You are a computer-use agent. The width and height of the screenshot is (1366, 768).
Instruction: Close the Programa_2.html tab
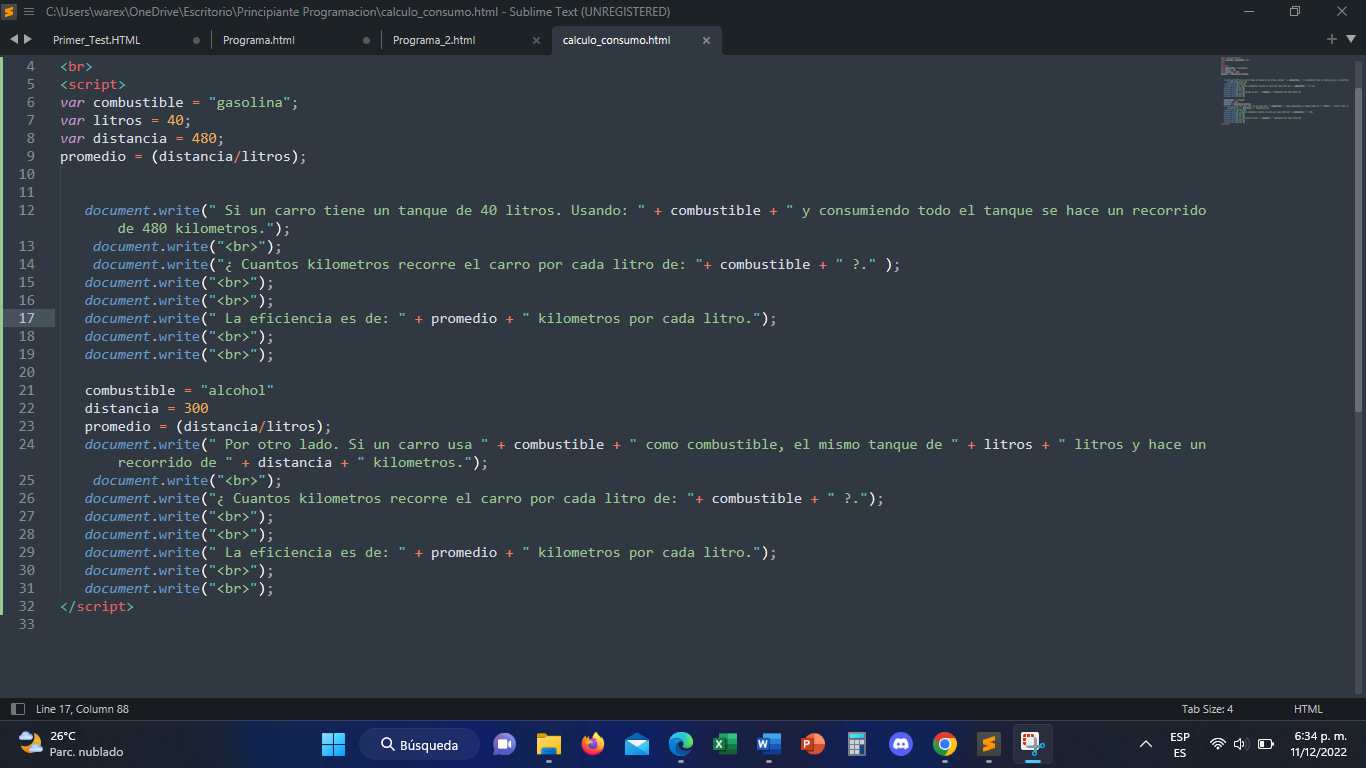click(x=536, y=40)
